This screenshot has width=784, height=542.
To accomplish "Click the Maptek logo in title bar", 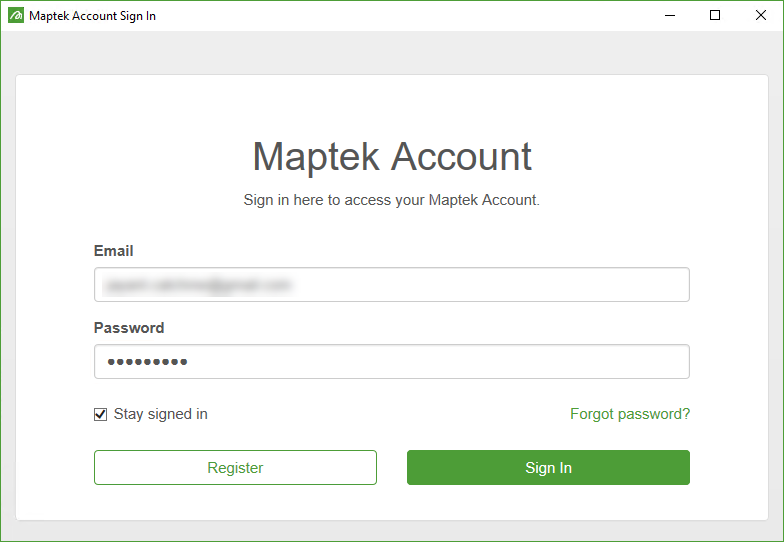I will tap(15, 16).
